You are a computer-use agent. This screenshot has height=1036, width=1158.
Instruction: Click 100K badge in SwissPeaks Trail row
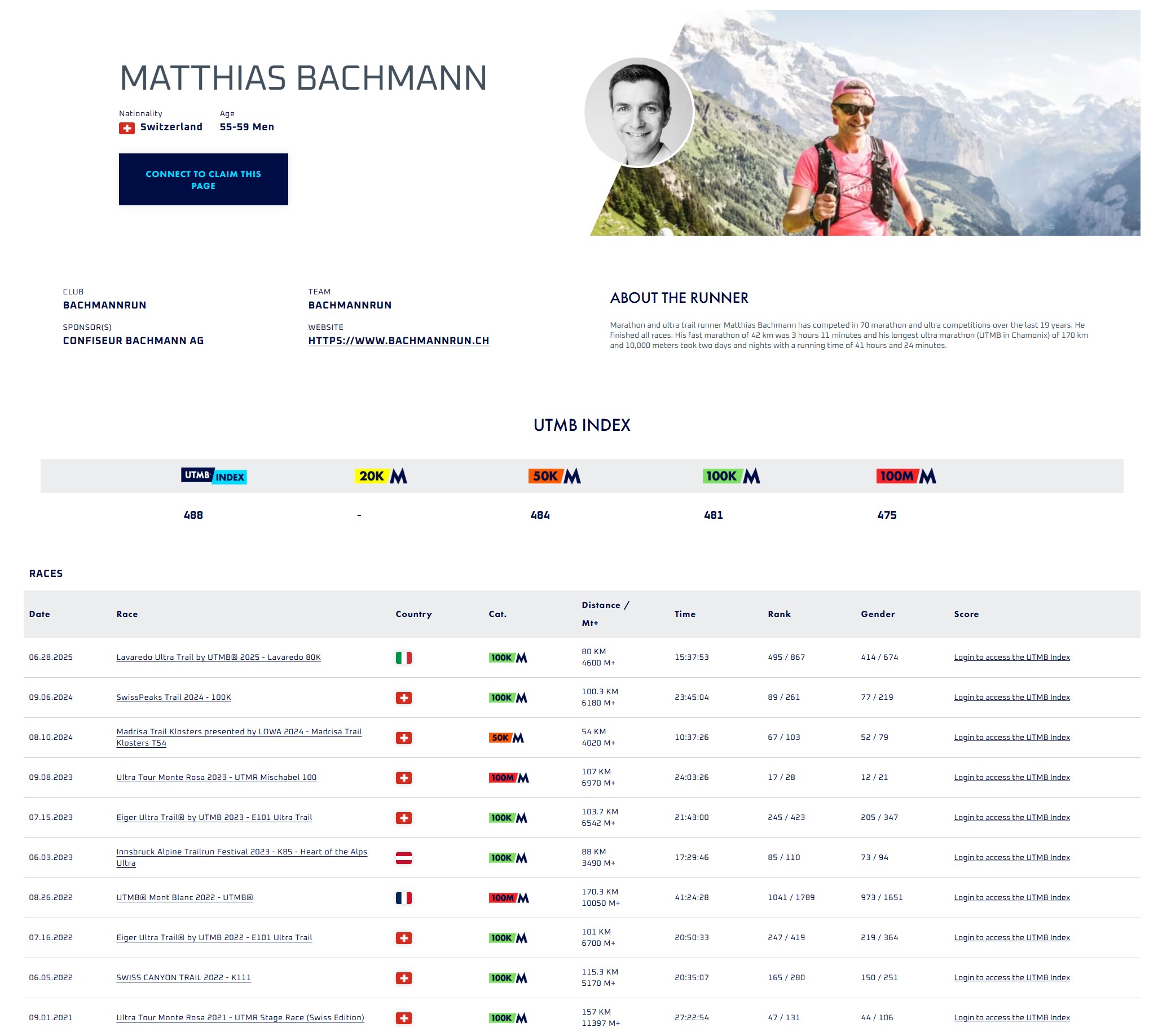(508, 698)
